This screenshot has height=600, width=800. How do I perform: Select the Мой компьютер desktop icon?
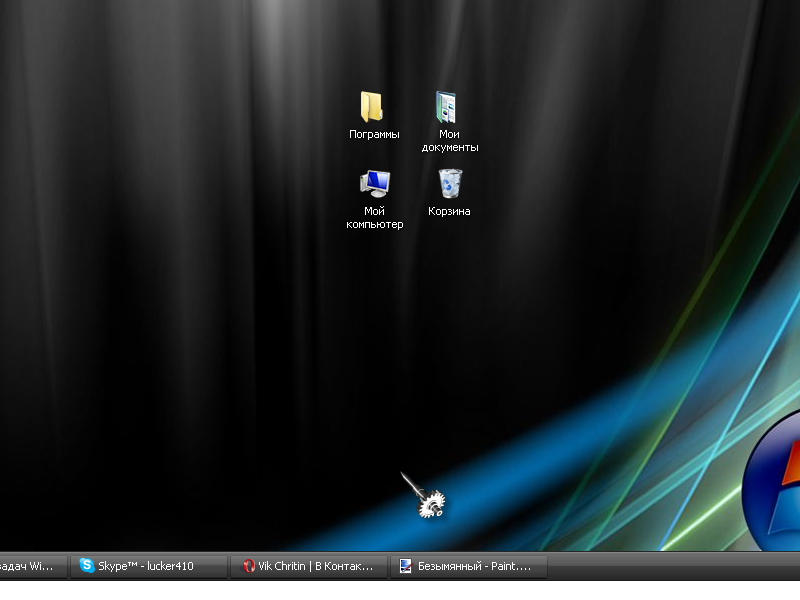(x=375, y=184)
